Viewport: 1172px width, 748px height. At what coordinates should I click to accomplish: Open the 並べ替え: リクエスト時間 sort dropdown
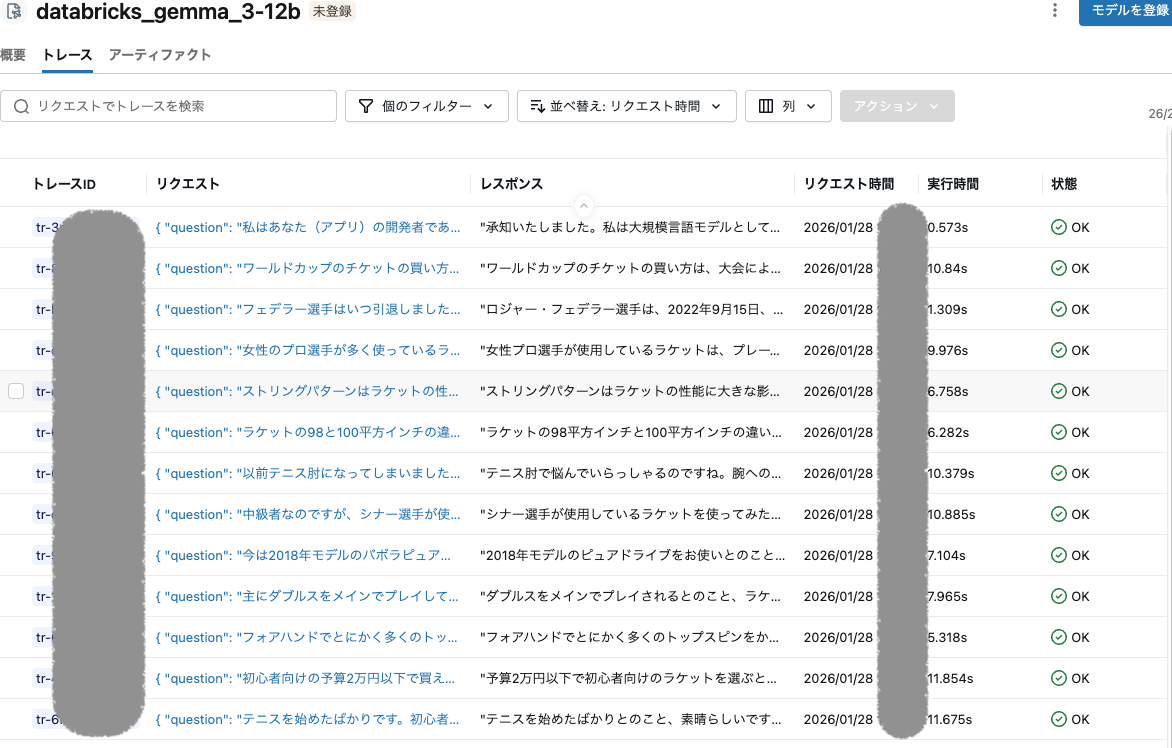pyautogui.click(x=627, y=106)
